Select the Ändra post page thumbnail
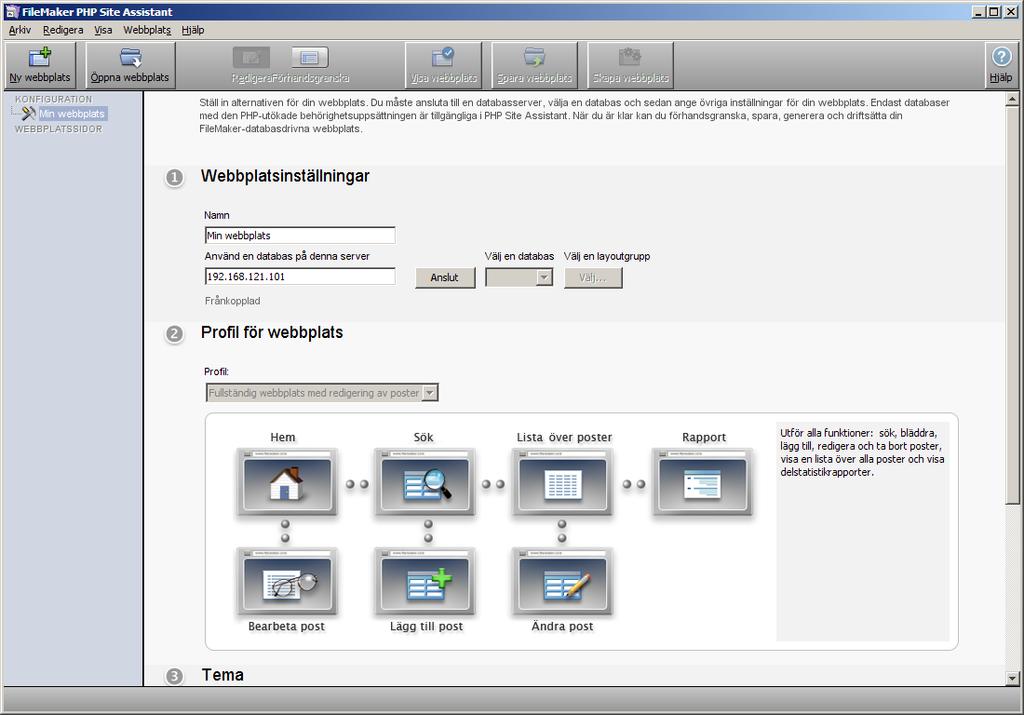This screenshot has height=715, width=1024. coord(562,582)
